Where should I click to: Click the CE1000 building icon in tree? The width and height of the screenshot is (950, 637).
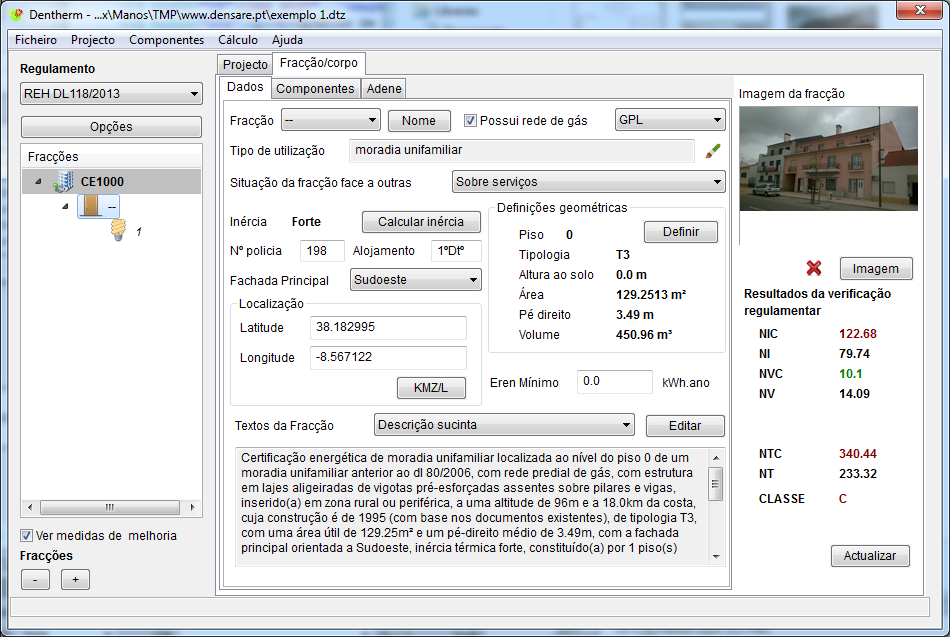pos(65,182)
